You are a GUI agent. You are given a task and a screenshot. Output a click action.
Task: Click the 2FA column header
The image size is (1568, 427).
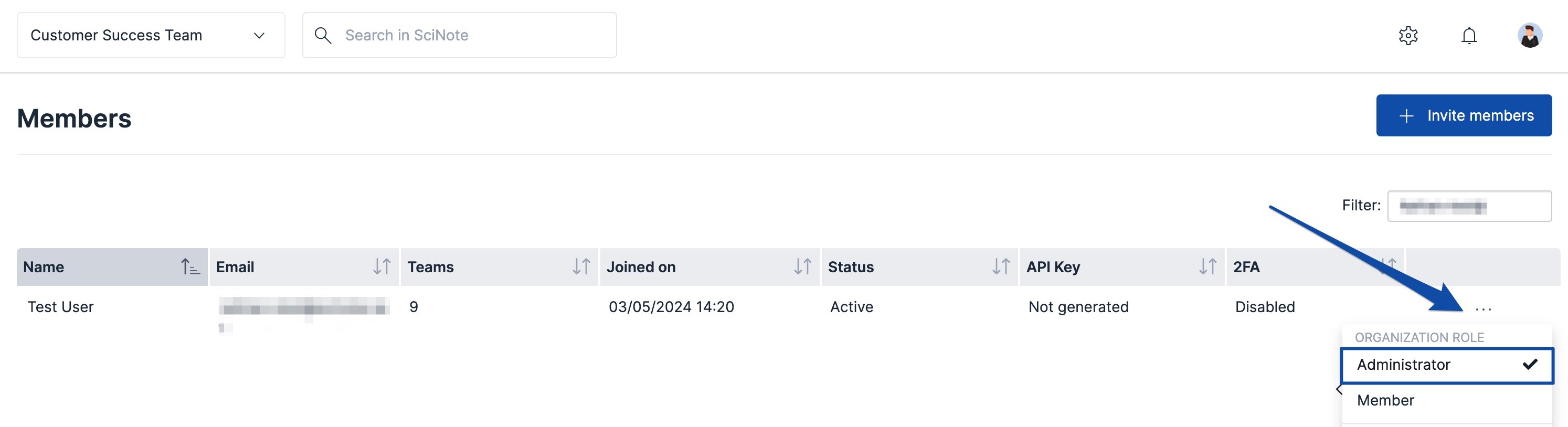(x=1246, y=267)
